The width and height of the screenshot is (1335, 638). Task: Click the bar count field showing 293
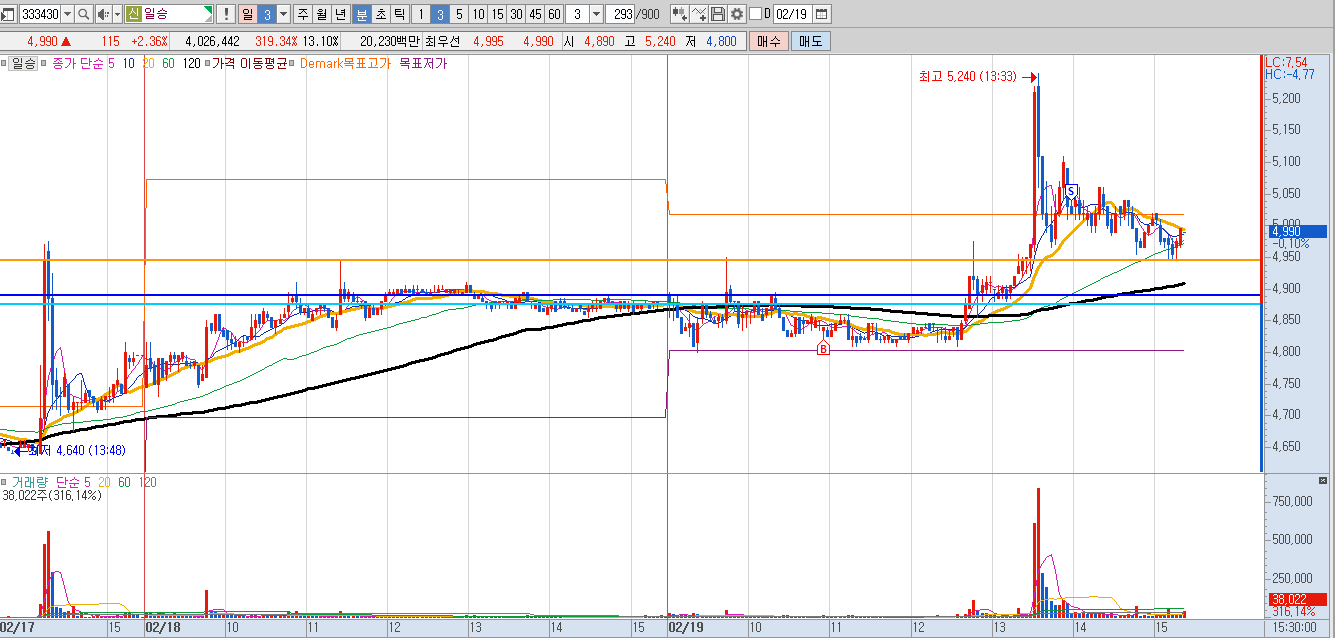619,14
